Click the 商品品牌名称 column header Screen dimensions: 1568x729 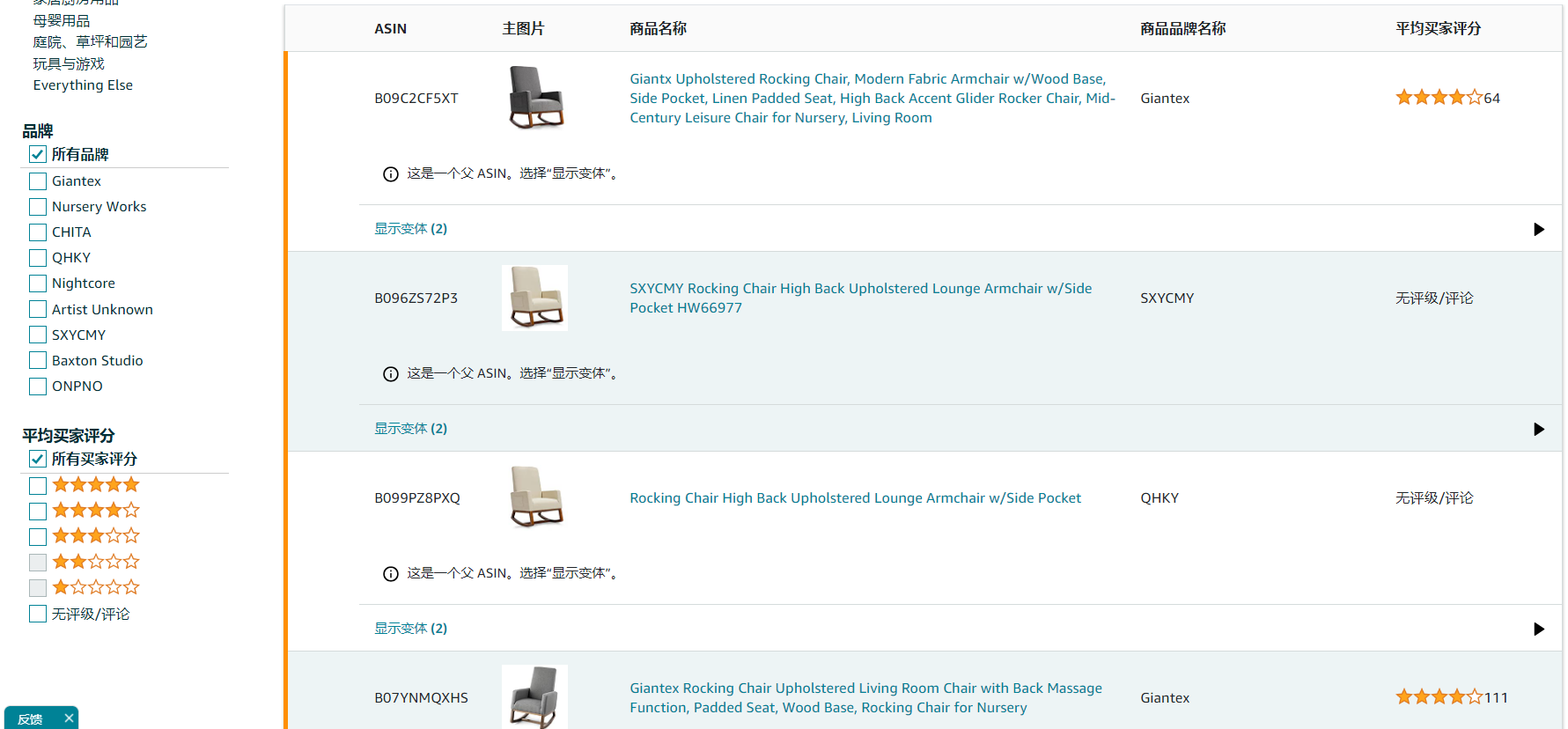pos(1183,29)
